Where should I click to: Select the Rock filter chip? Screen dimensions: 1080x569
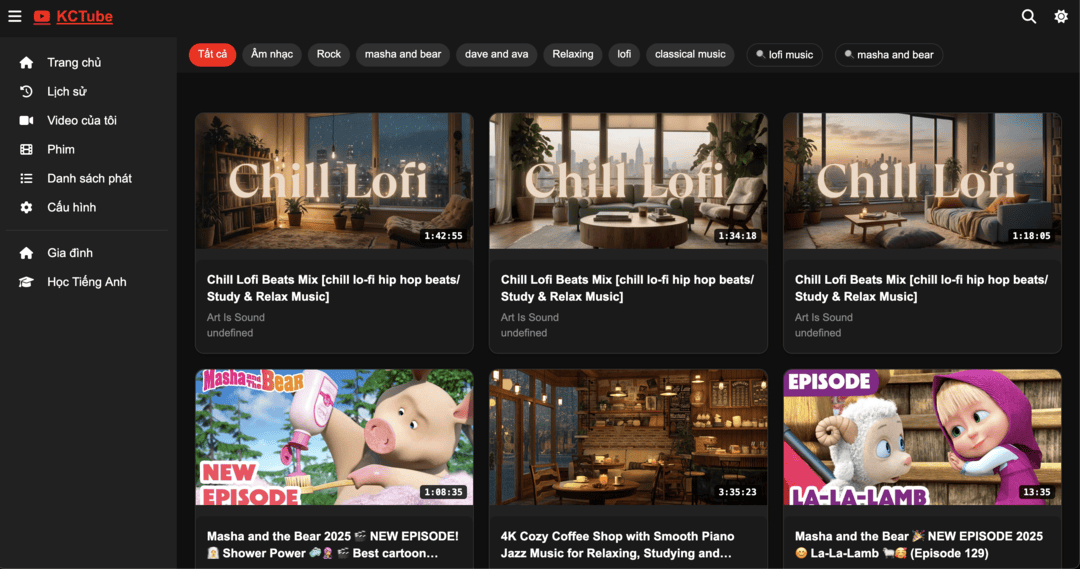pyautogui.click(x=329, y=54)
